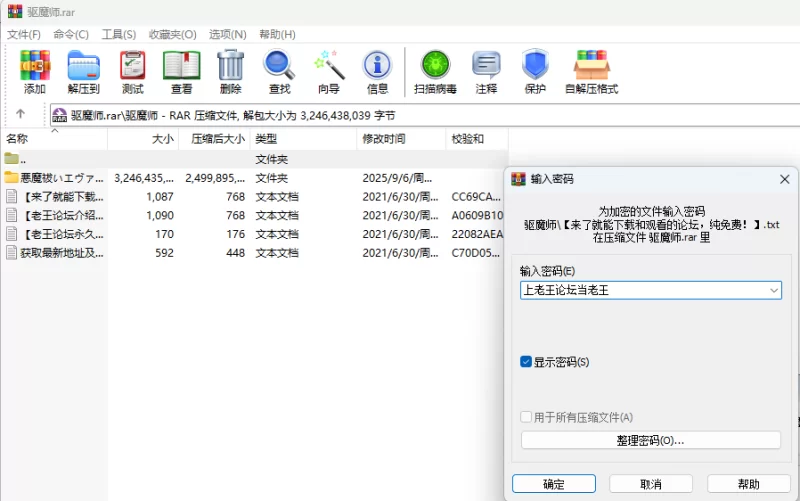
Task: Click packed size 2,499,895,...
Action: pos(215,178)
